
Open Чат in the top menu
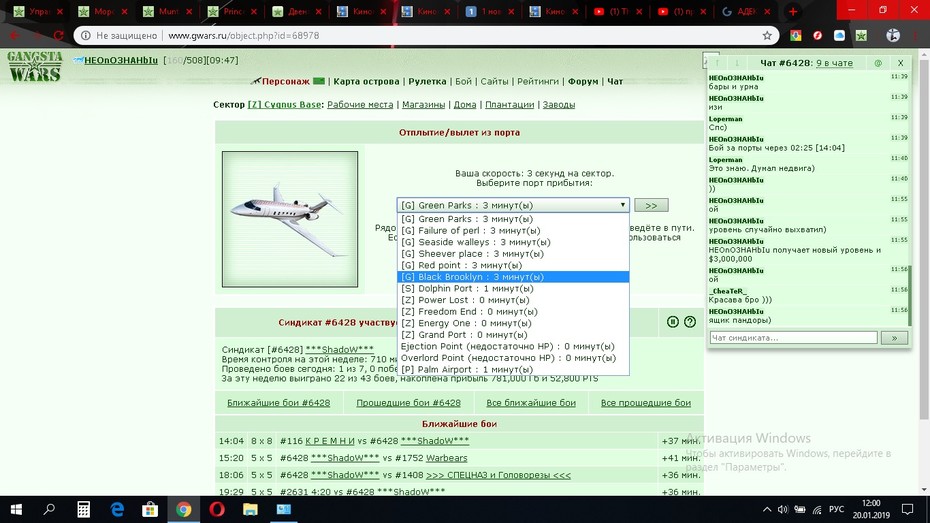(x=615, y=81)
